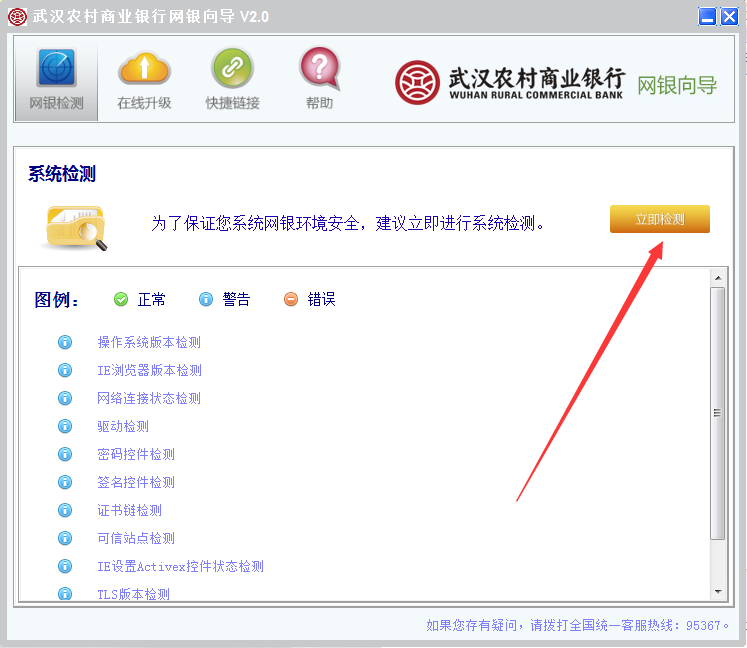
Task: Click the 立即检测 button
Action: click(x=660, y=219)
